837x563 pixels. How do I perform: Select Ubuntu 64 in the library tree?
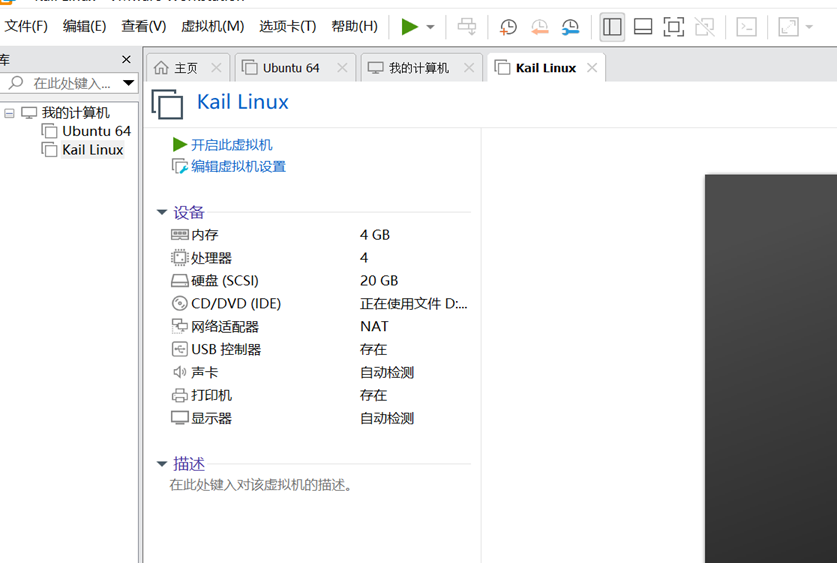point(96,131)
